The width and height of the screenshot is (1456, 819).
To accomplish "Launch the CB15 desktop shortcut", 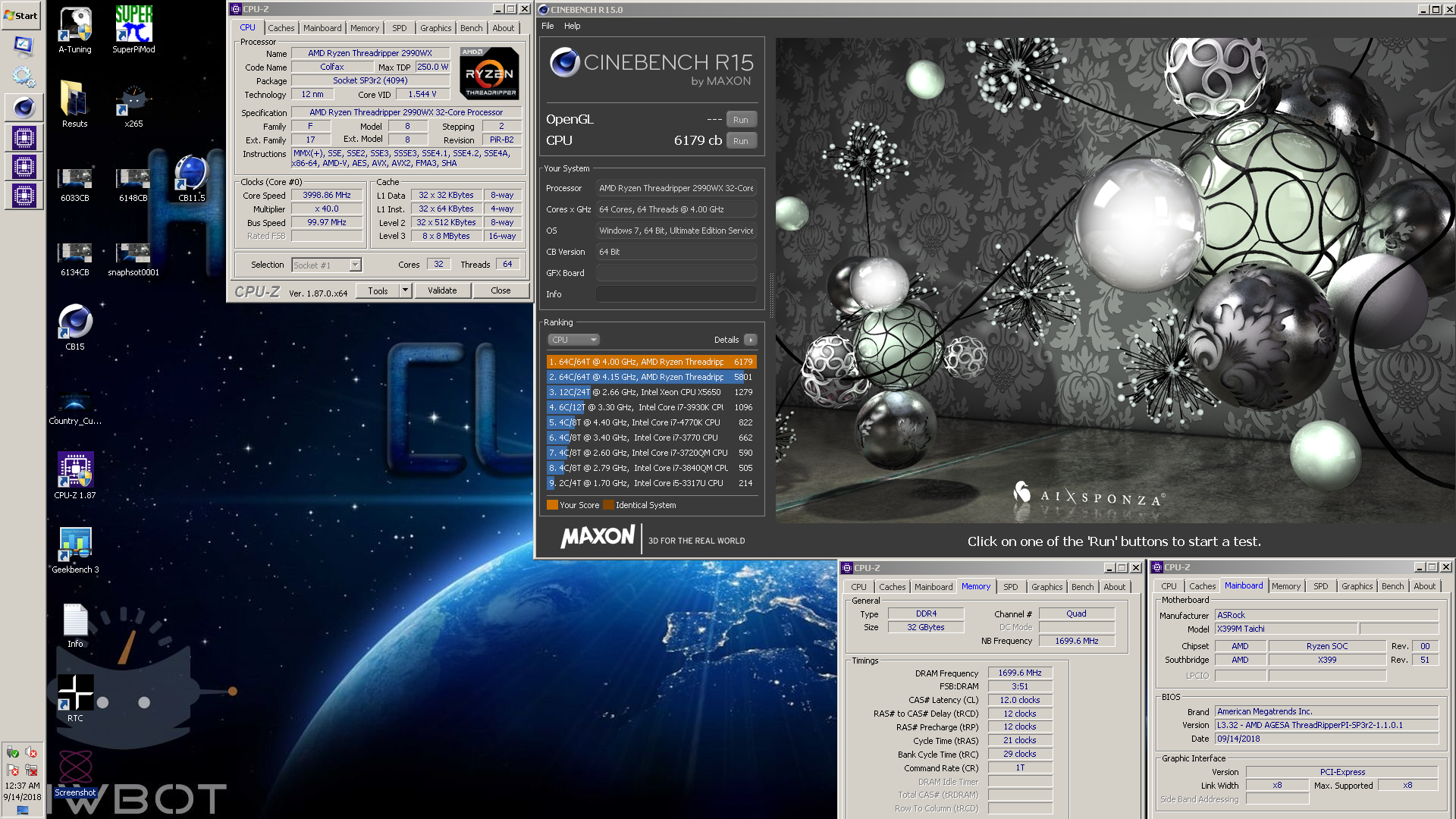I will 75,328.
